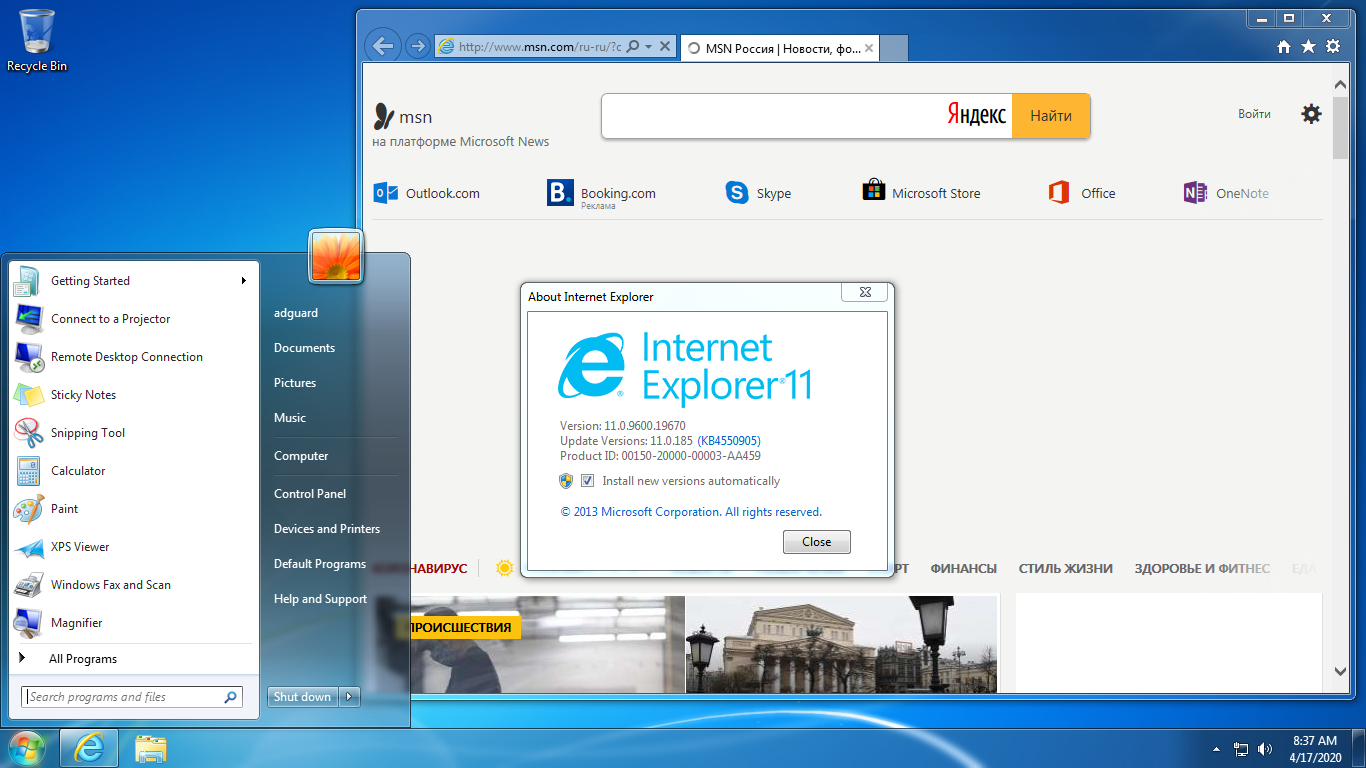Click the Shut down button

pos(303,697)
